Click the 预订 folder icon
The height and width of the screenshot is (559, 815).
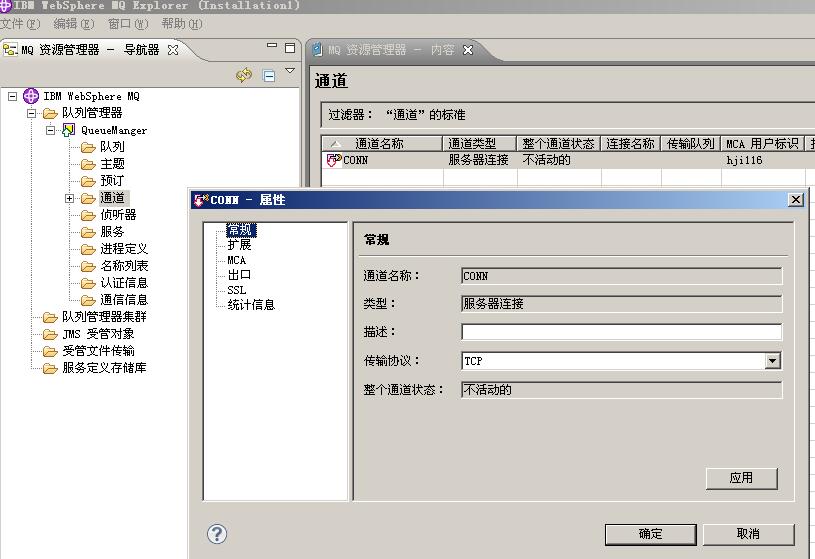pyautogui.click(x=88, y=181)
